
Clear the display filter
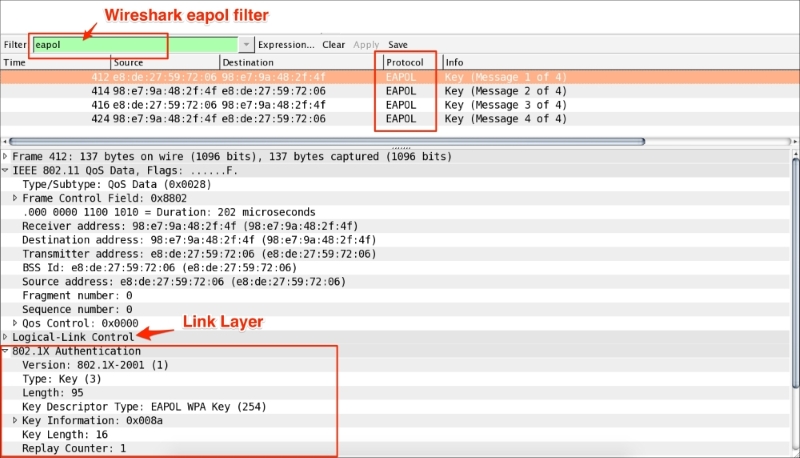(x=333, y=45)
